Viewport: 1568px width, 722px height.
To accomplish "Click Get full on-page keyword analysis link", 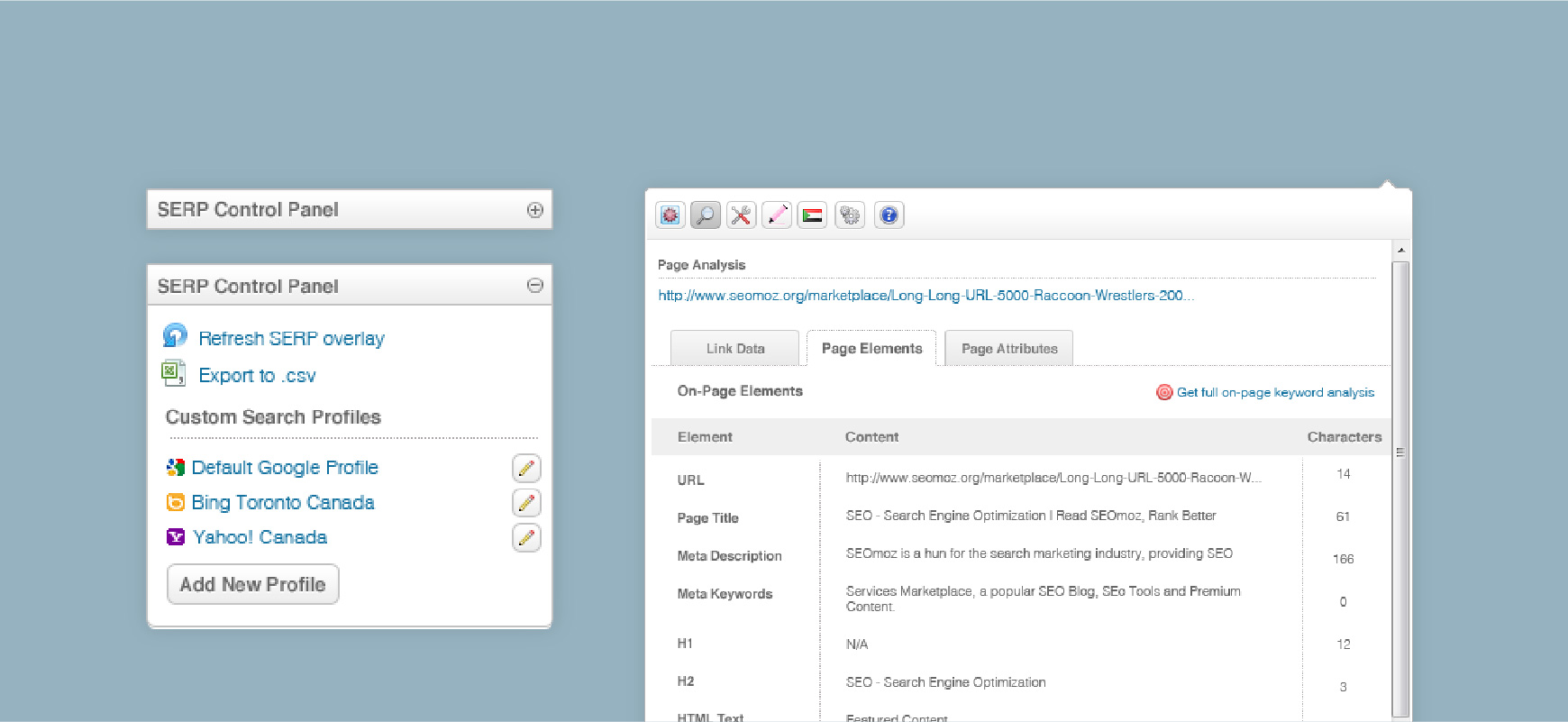I will tap(1275, 393).
